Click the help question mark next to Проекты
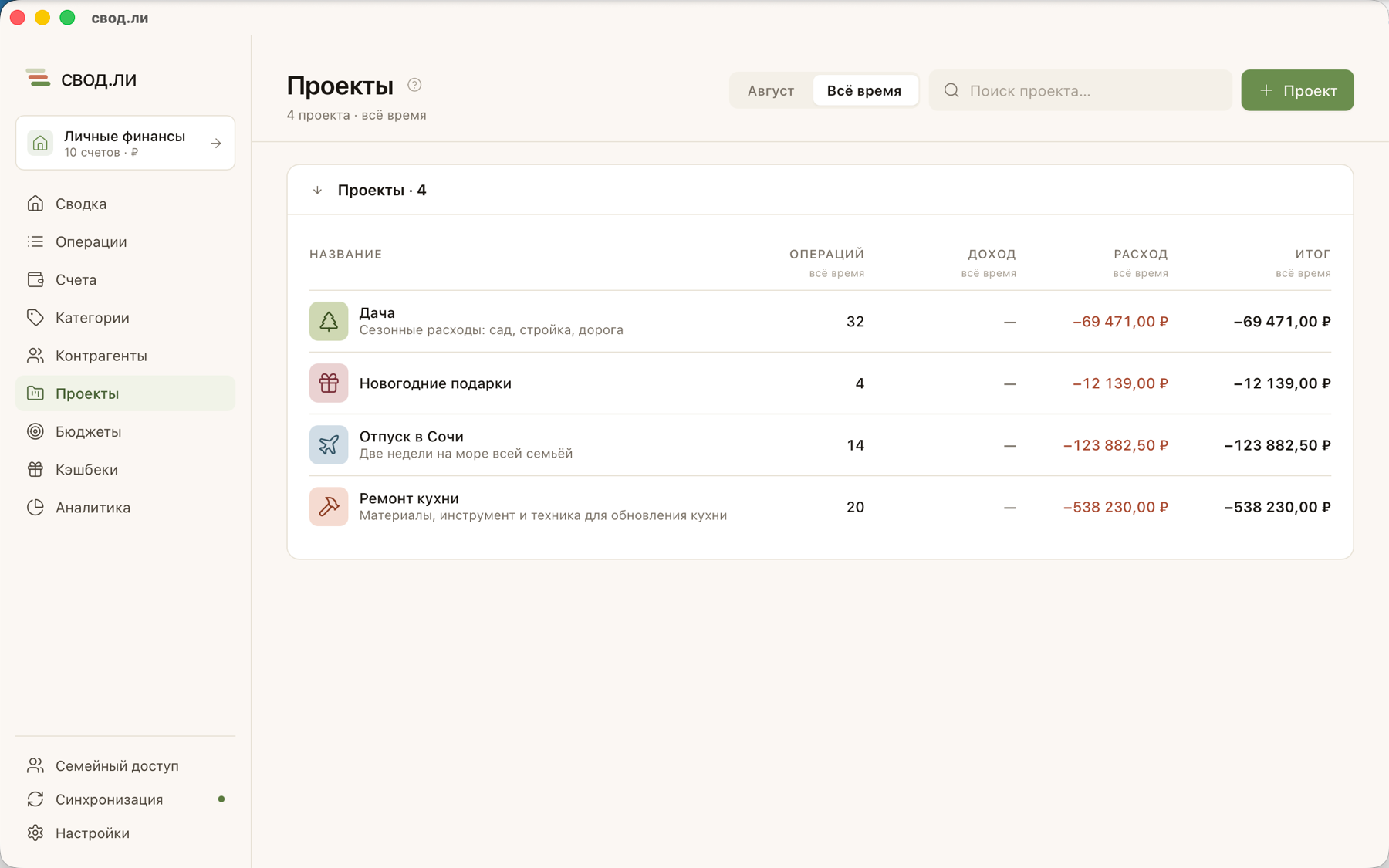Screen dimensions: 1389x868 point(414,85)
